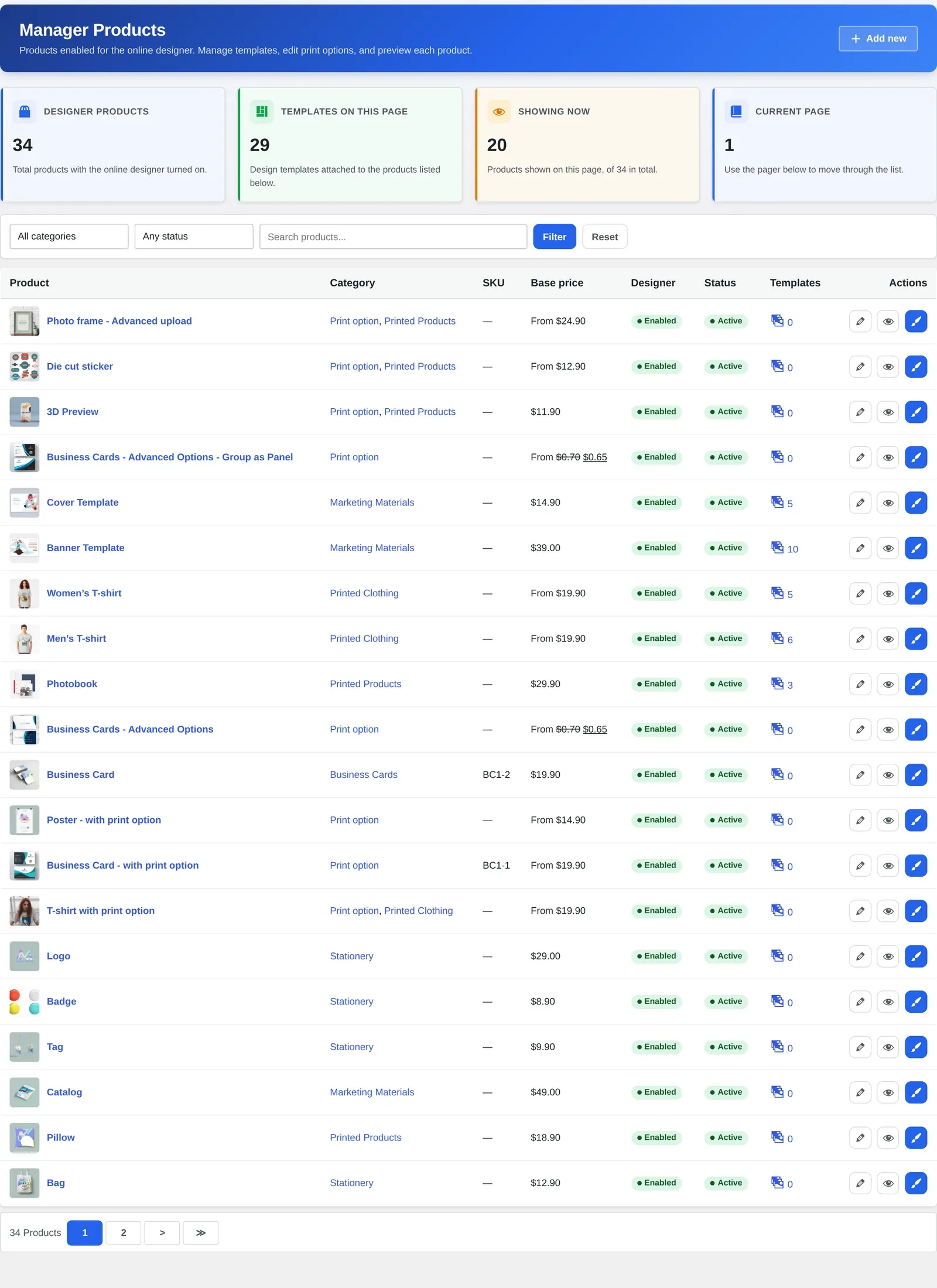Jump to last page with double arrow

(x=201, y=1232)
